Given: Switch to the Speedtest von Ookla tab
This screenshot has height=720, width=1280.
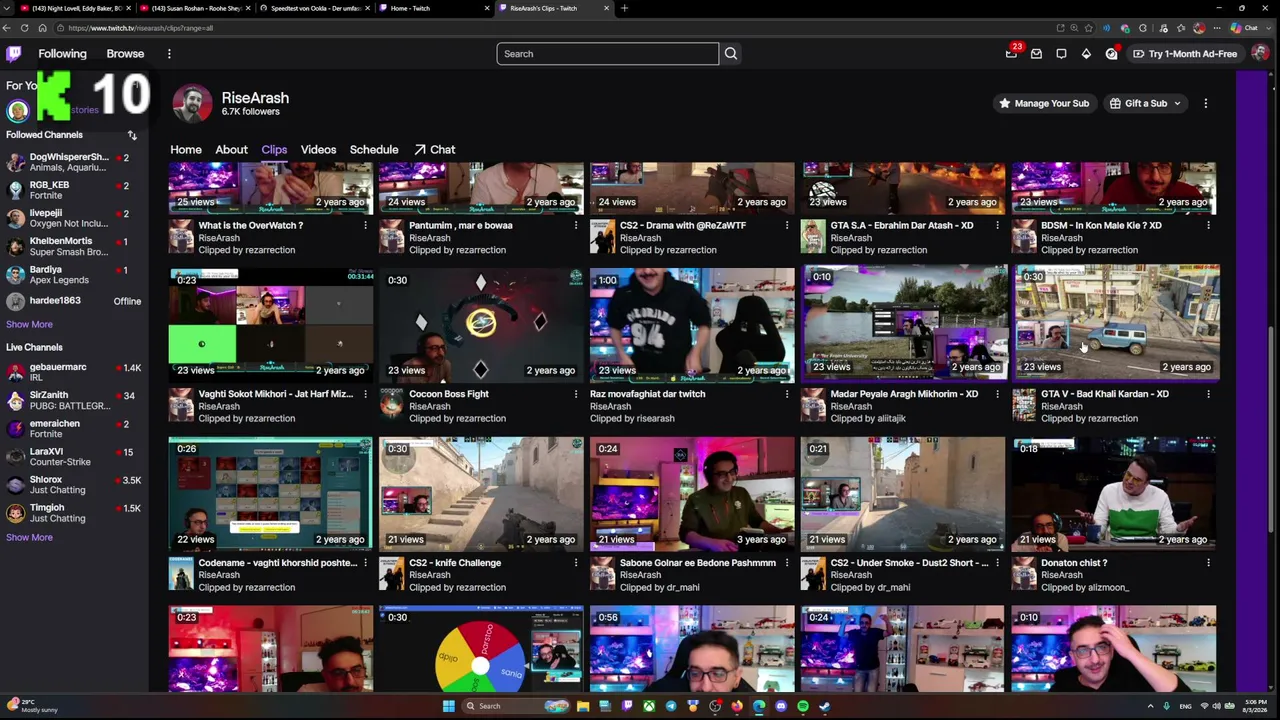Looking at the screenshot, I should [315, 8].
